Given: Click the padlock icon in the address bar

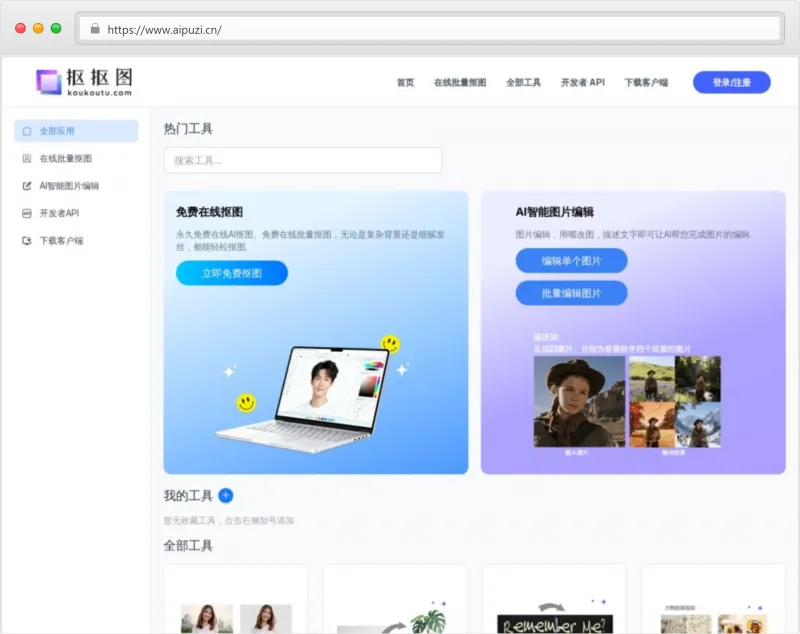Looking at the screenshot, I should click(x=95, y=28).
